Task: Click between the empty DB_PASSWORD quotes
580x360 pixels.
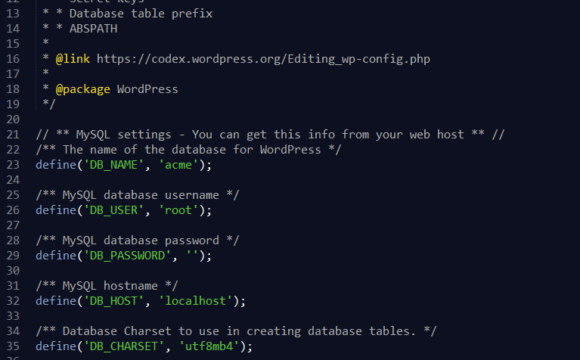Action: (x=192, y=255)
